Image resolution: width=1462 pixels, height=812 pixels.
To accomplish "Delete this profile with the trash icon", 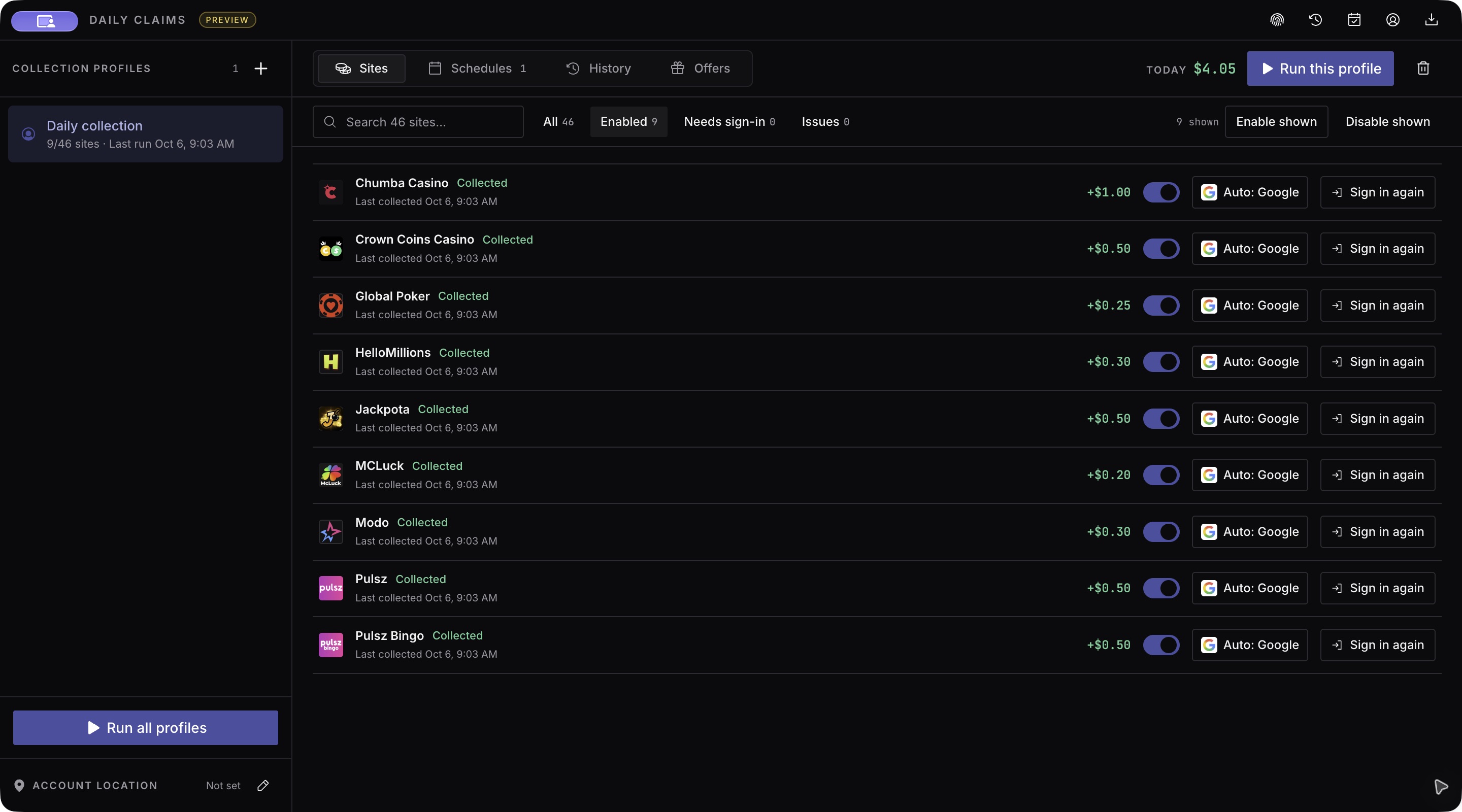I will tap(1423, 69).
